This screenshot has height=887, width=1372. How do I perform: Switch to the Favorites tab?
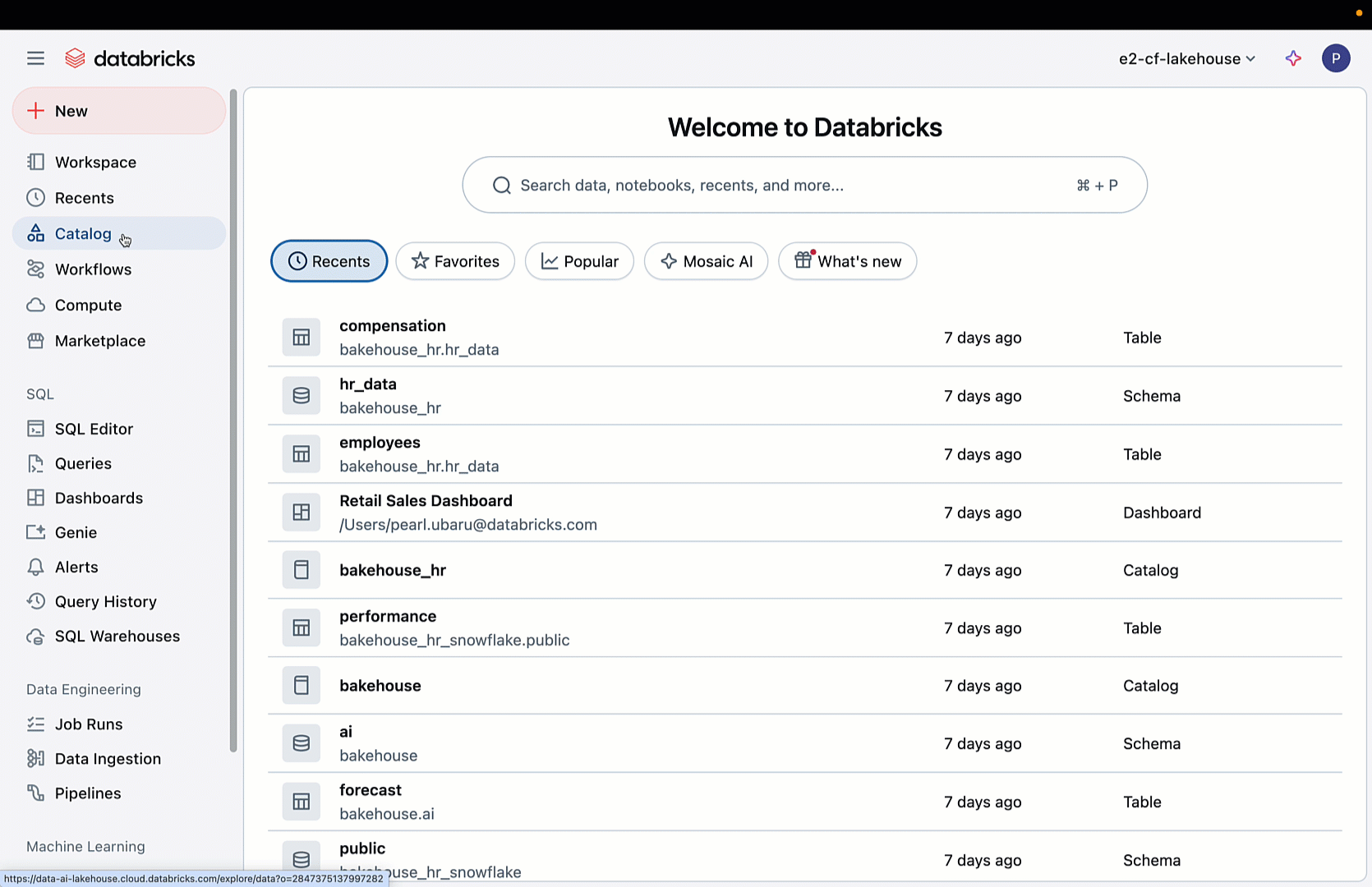pos(455,261)
